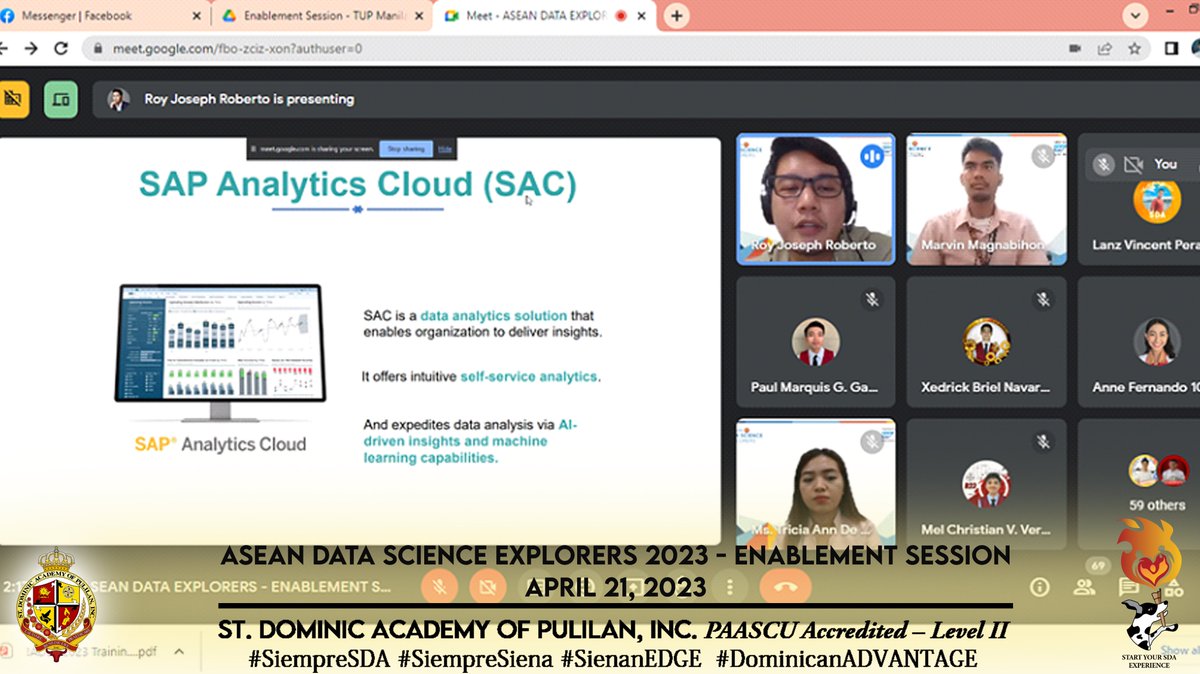
Task: Select Mel Christian V. participant tile
Action: click(987, 482)
